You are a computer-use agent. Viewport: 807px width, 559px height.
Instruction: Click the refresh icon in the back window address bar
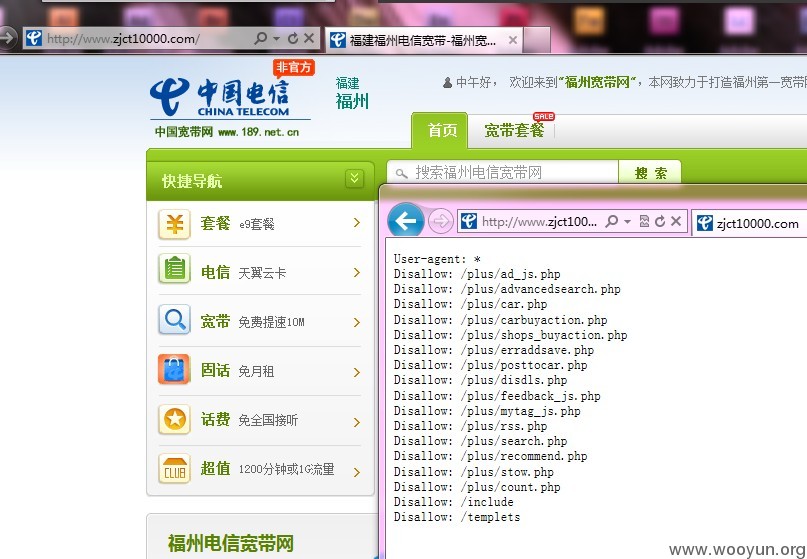tap(293, 38)
